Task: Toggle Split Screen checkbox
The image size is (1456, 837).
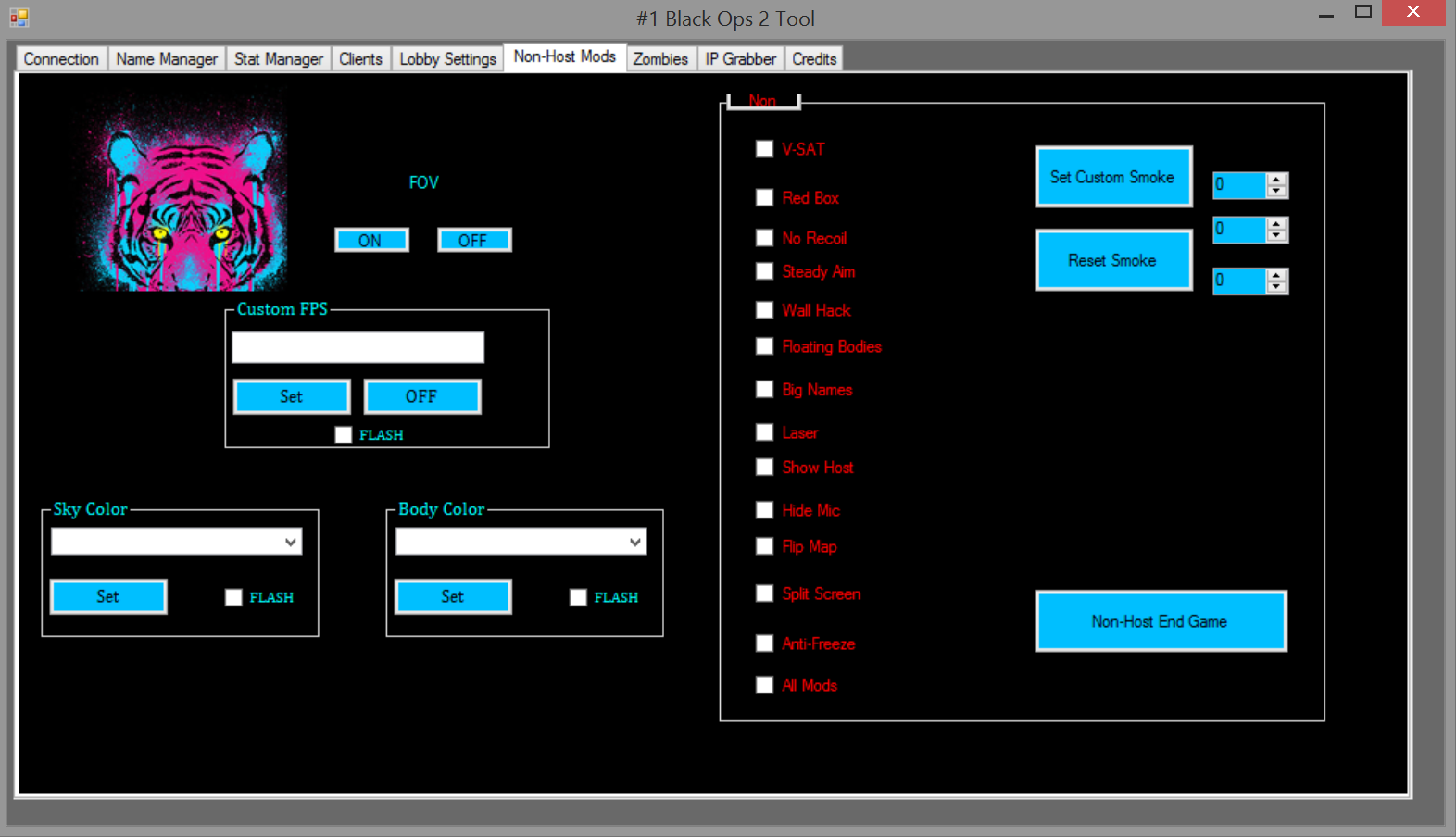Action: click(764, 593)
